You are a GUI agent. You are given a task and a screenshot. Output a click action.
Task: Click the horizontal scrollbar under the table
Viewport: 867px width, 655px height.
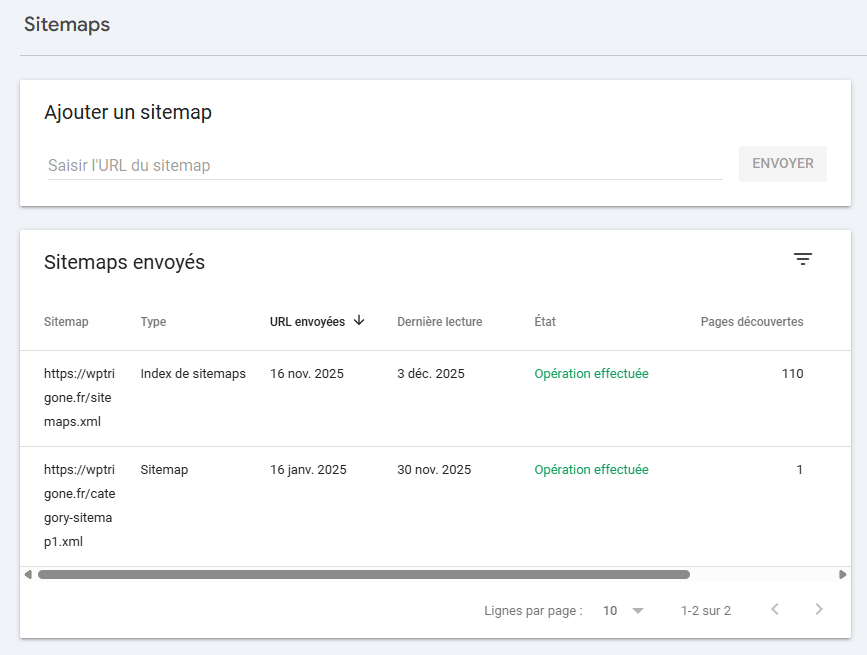(360, 574)
